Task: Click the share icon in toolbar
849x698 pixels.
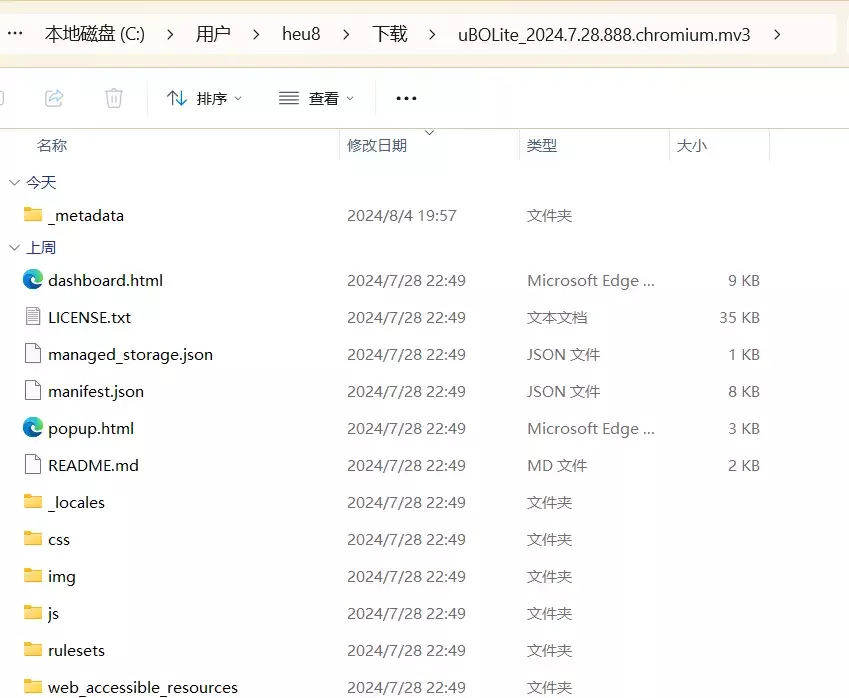Action: click(x=54, y=98)
